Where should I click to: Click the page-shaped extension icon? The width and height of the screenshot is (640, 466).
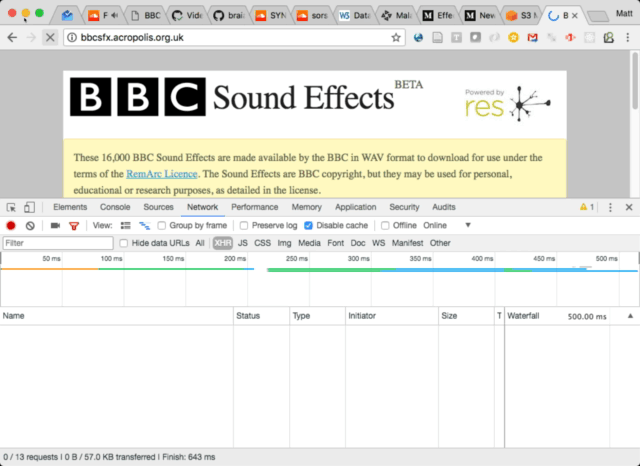437,38
